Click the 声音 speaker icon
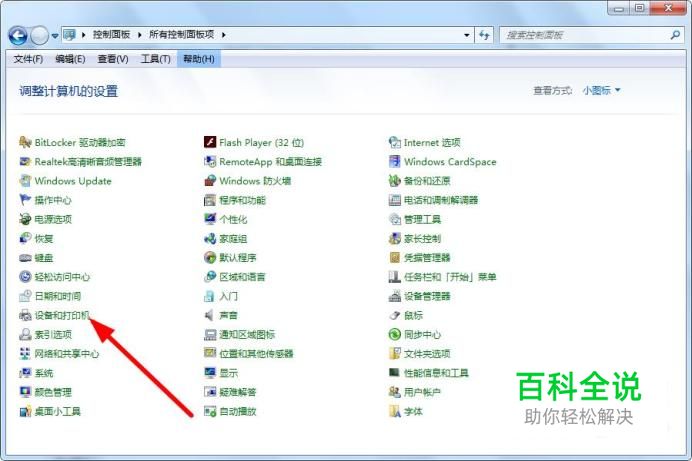 pyautogui.click(x=210, y=315)
